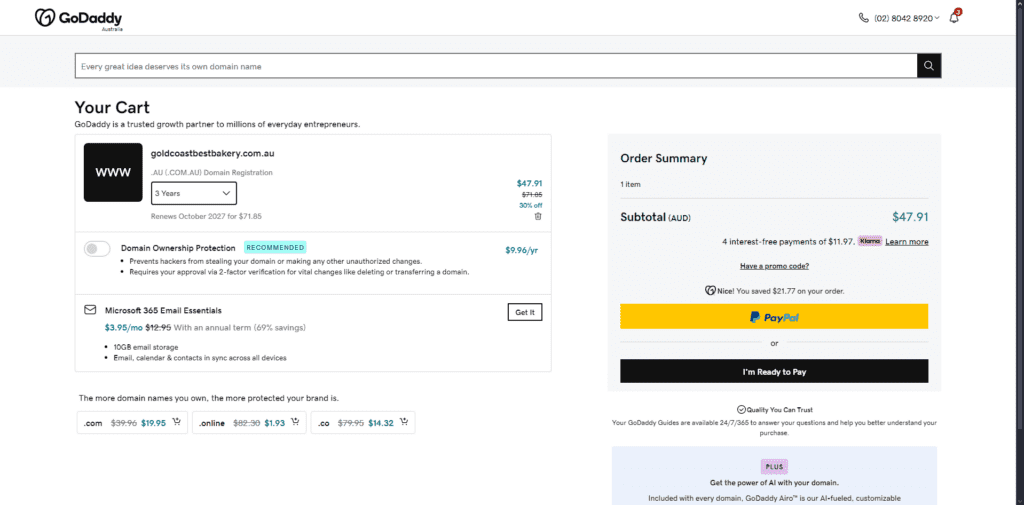Screen dimensions: 1024x505
Task: Focus the domain name search field
Action: (496, 66)
